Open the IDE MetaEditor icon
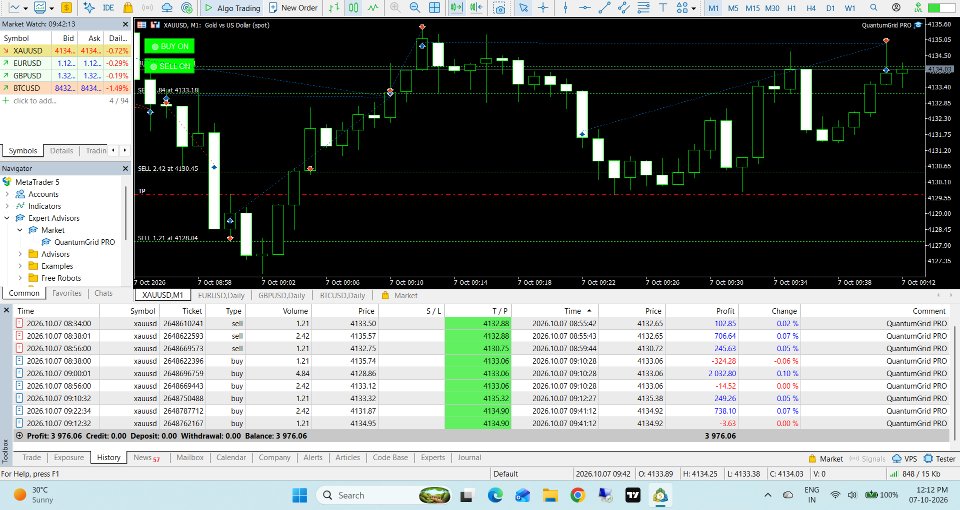Image resolution: width=960 pixels, height=510 pixels. (x=108, y=7)
